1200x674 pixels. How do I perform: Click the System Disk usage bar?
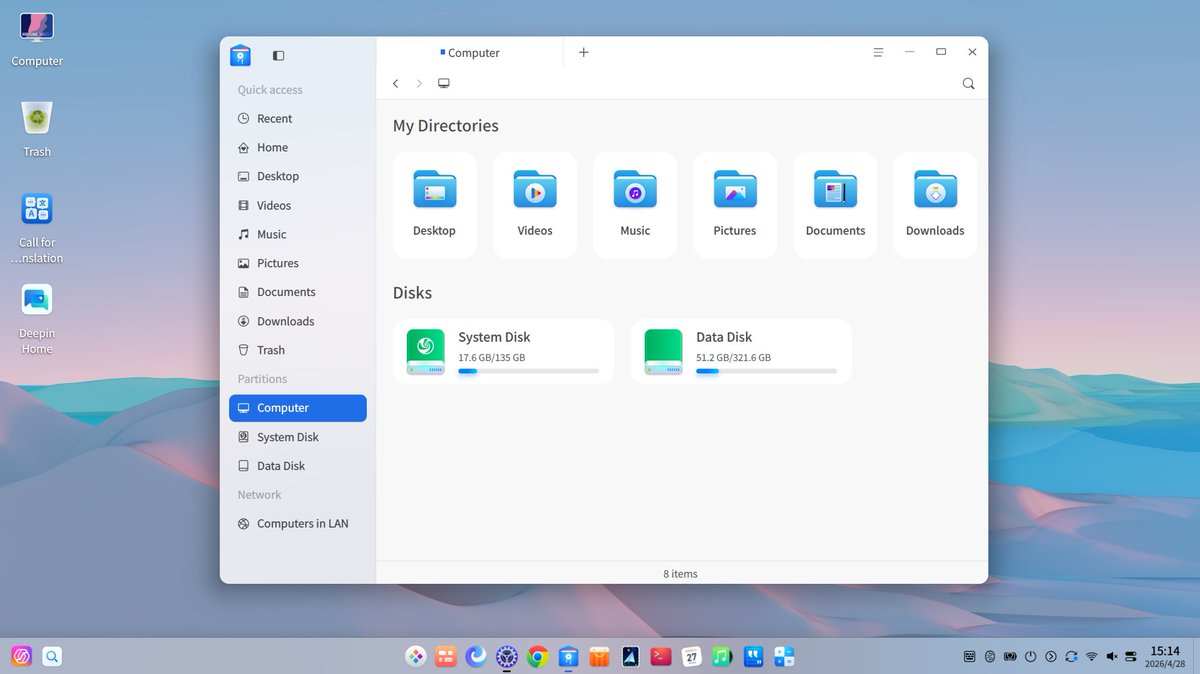(x=529, y=371)
